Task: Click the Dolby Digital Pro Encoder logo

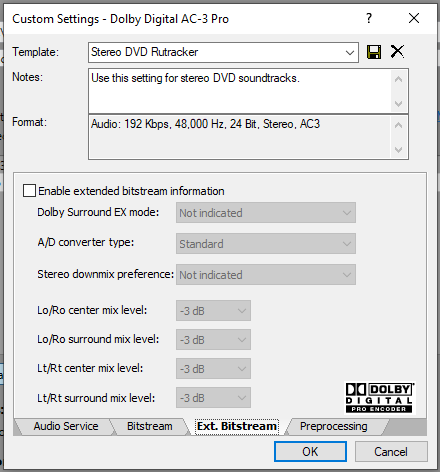Action: 380,398
